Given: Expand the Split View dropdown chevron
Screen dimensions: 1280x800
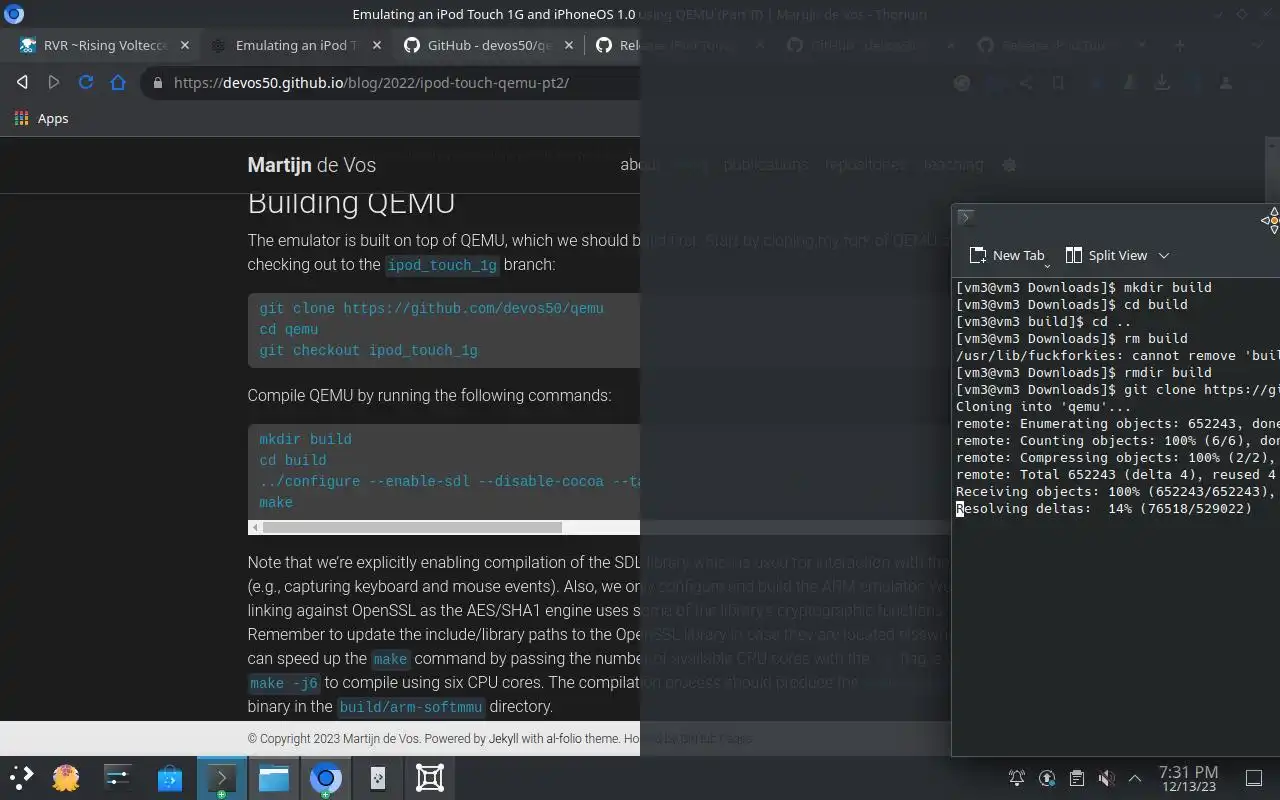Looking at the screenshot, I should click(x=1163, y=255).
